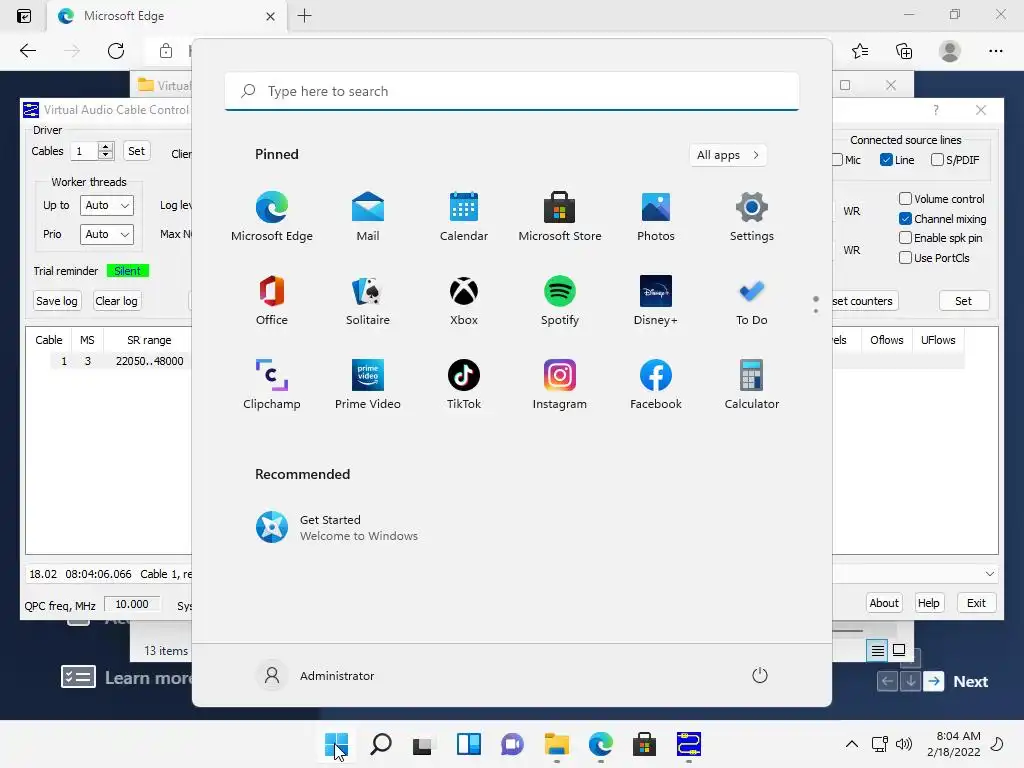Check the Use PortCls option
This screenshot has width=1024, height=768.
coord(905,257)
